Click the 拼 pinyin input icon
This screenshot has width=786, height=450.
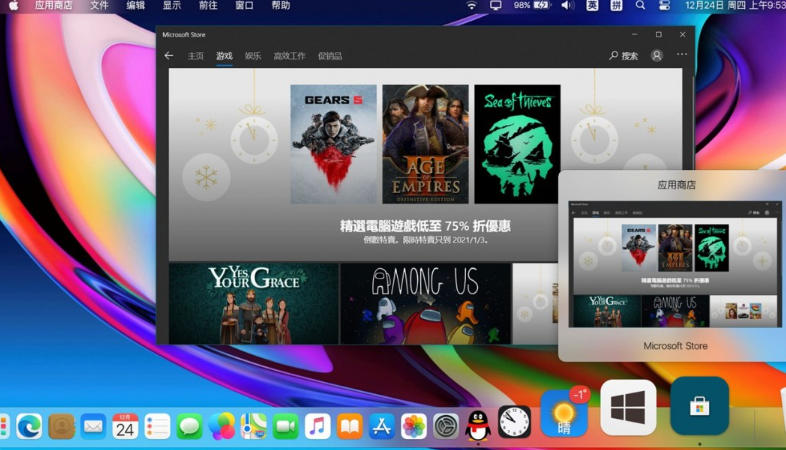pos(616,6)
